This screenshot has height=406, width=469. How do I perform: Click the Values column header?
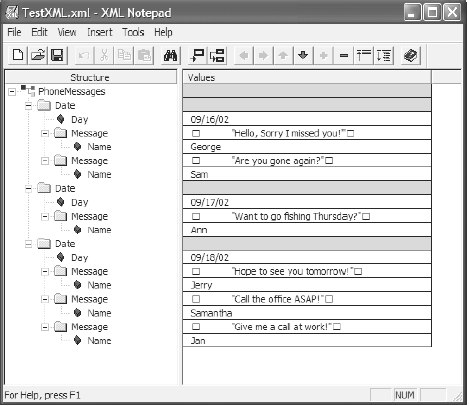307,77
